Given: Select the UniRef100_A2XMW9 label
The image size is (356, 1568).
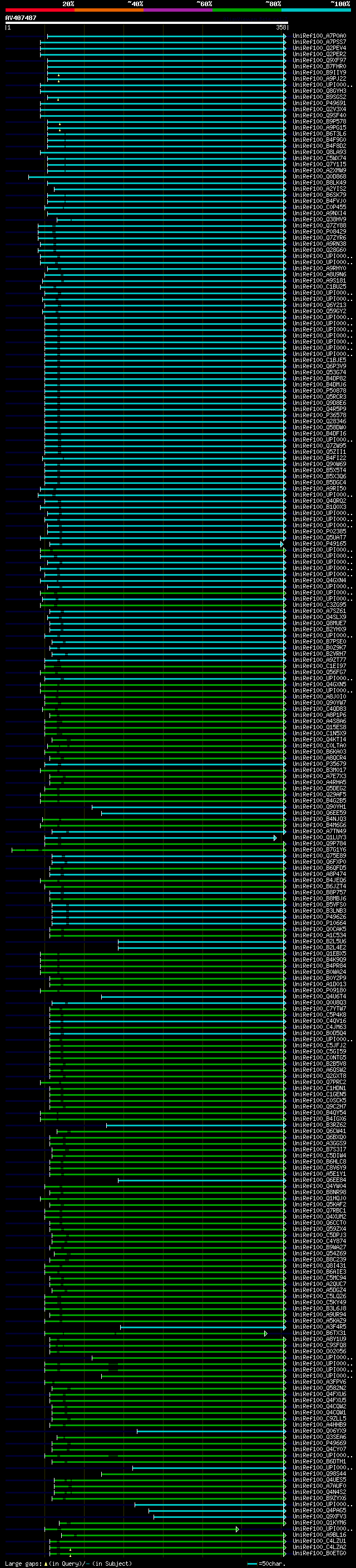Looking at the screenshot, I should point(319,170).
